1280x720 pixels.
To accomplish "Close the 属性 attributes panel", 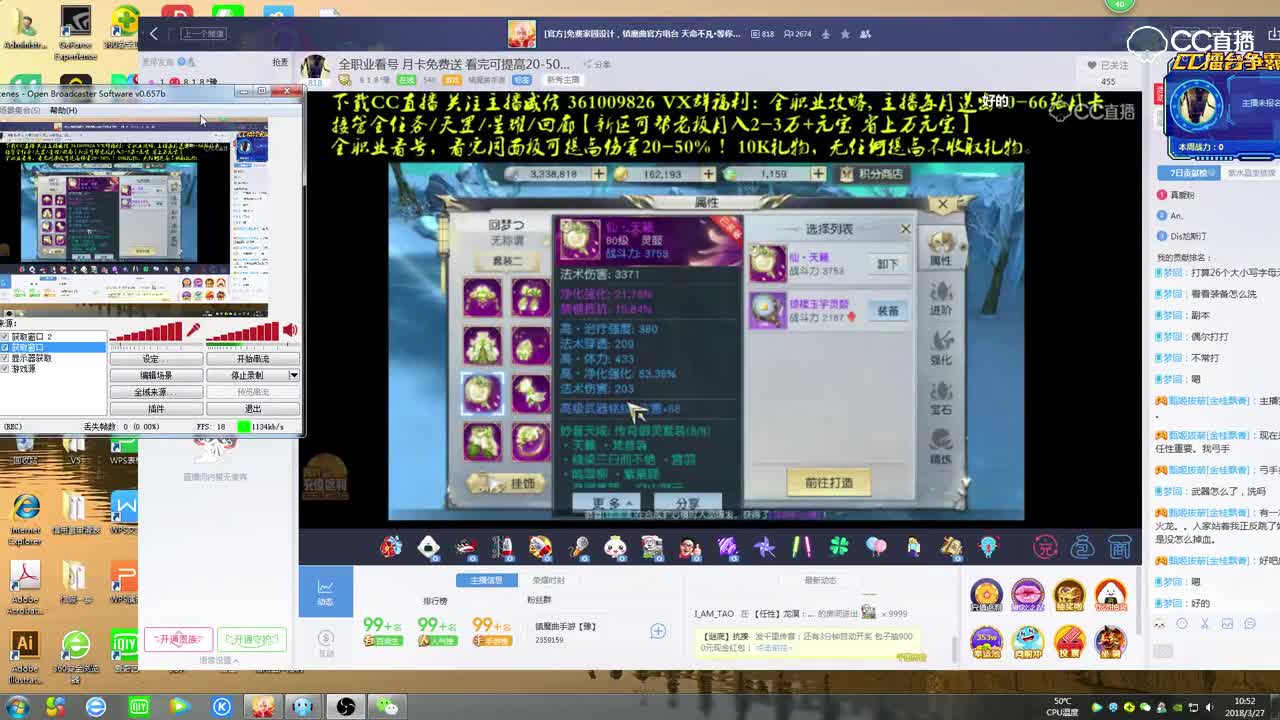I will point(942,204).
